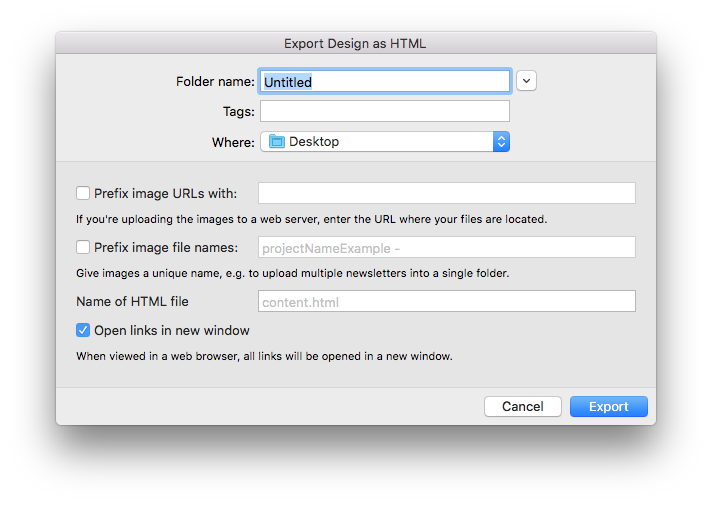The height and width of the screenshot is (505, 712).
Task: Click the highlighted Untitled text
Action: (288, 82)
